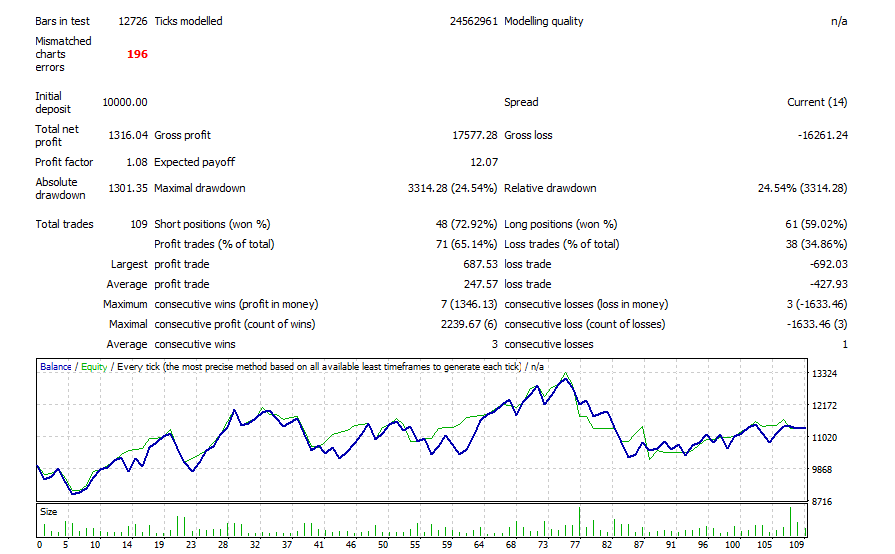Click the x-axis marker labeled 109

[x=797, y=545]
